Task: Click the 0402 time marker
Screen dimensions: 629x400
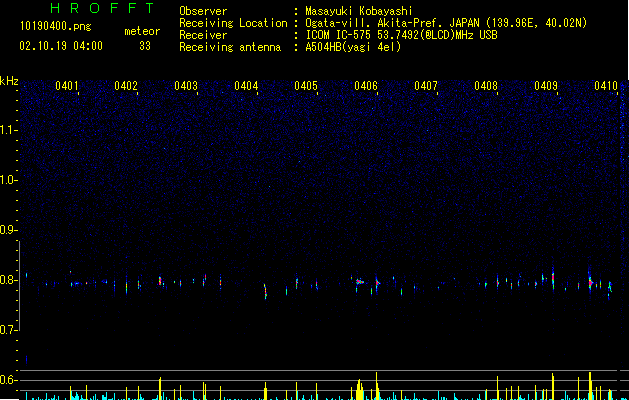Action: pos(126,86)
